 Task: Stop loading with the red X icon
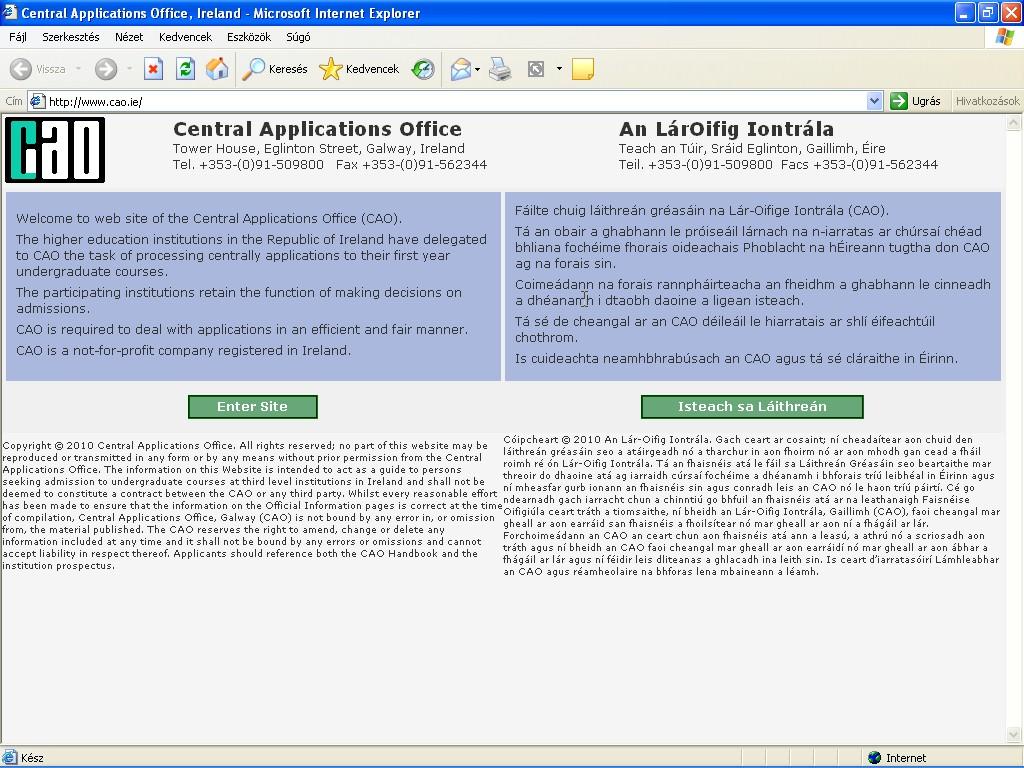click(x=153, y=69)
